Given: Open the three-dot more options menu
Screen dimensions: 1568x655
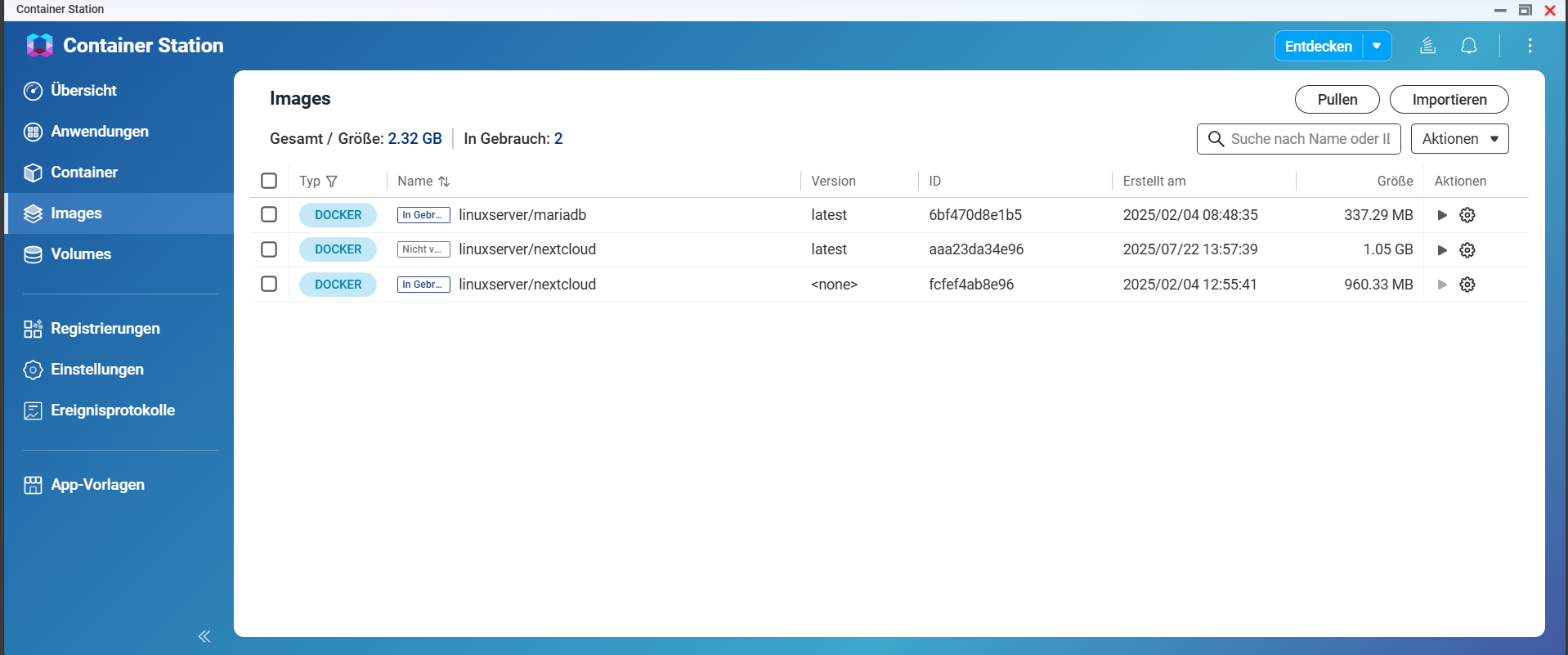Looking at the screenshot, I should (x=1530, y=46).
